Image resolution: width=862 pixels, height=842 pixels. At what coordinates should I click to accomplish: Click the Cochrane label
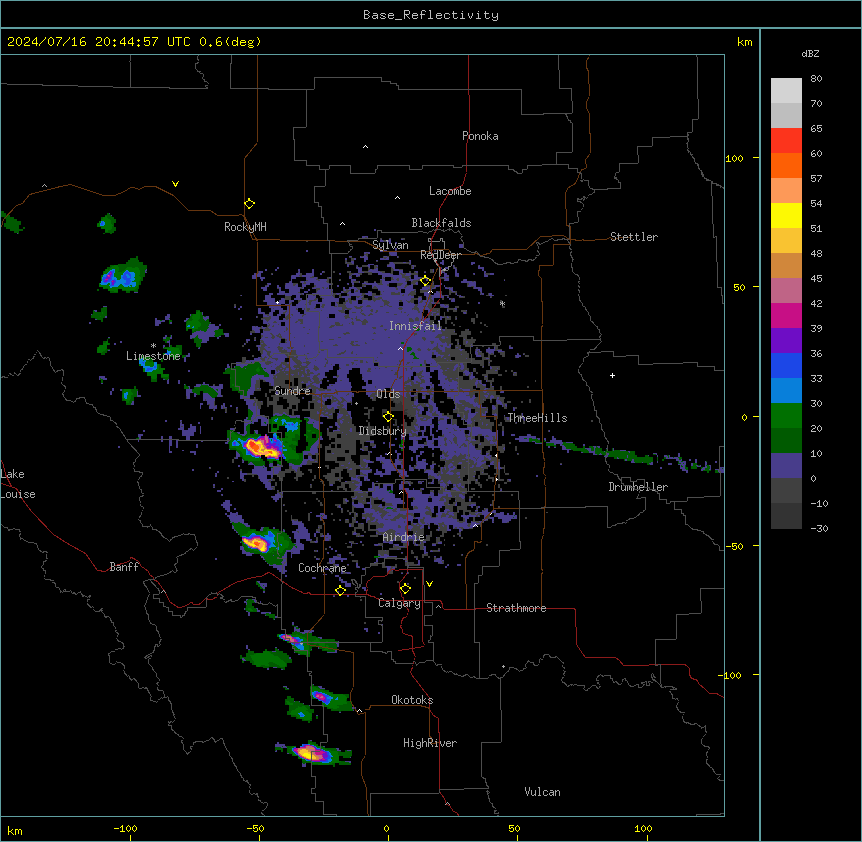point(322,568)
